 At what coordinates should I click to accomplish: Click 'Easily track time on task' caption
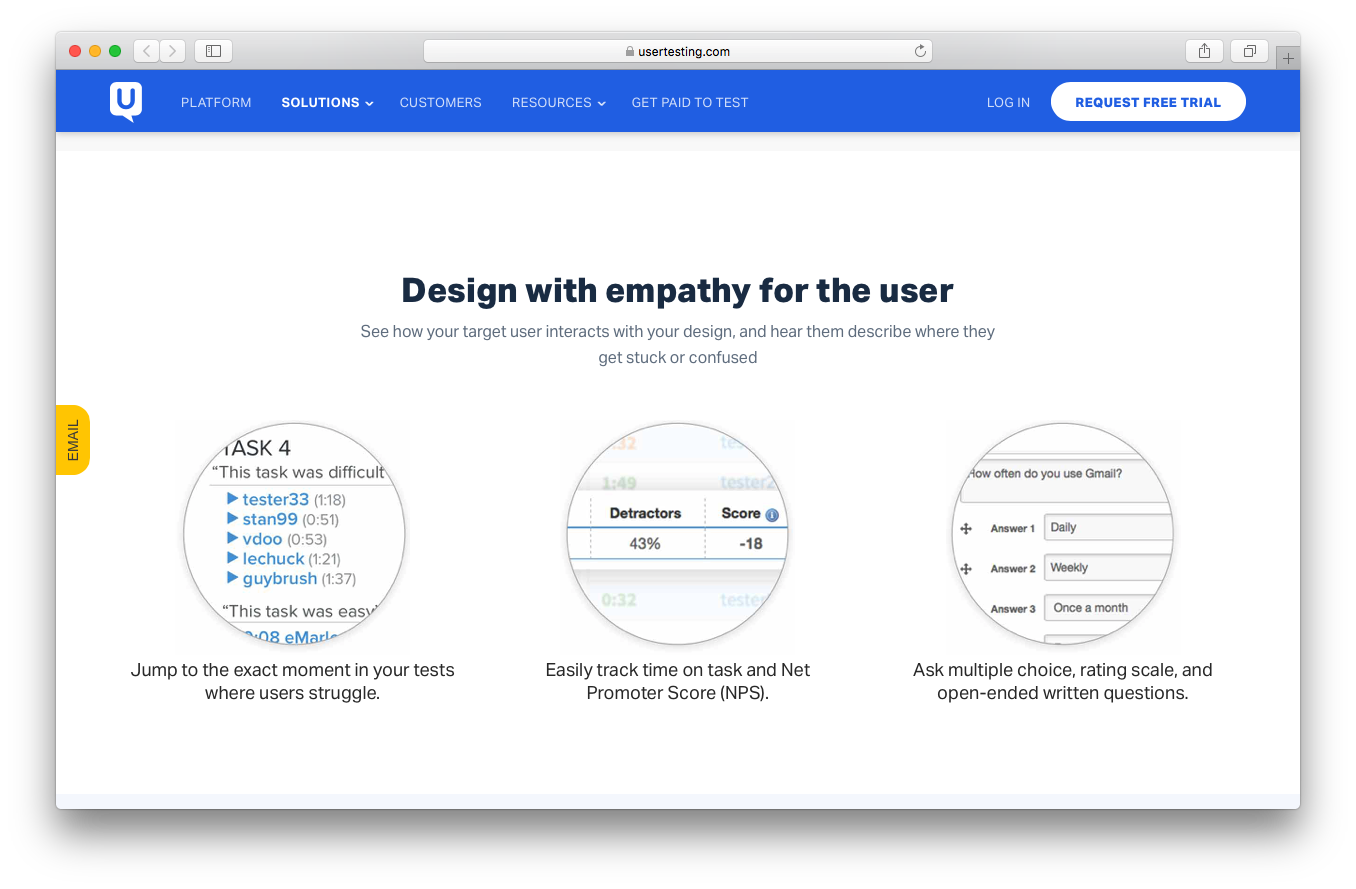click(x=678, y=681)
